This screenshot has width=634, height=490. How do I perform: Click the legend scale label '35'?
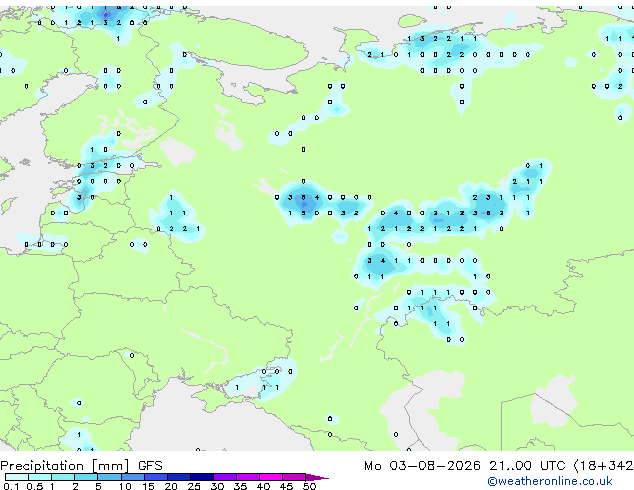click(x=240, y=486)
